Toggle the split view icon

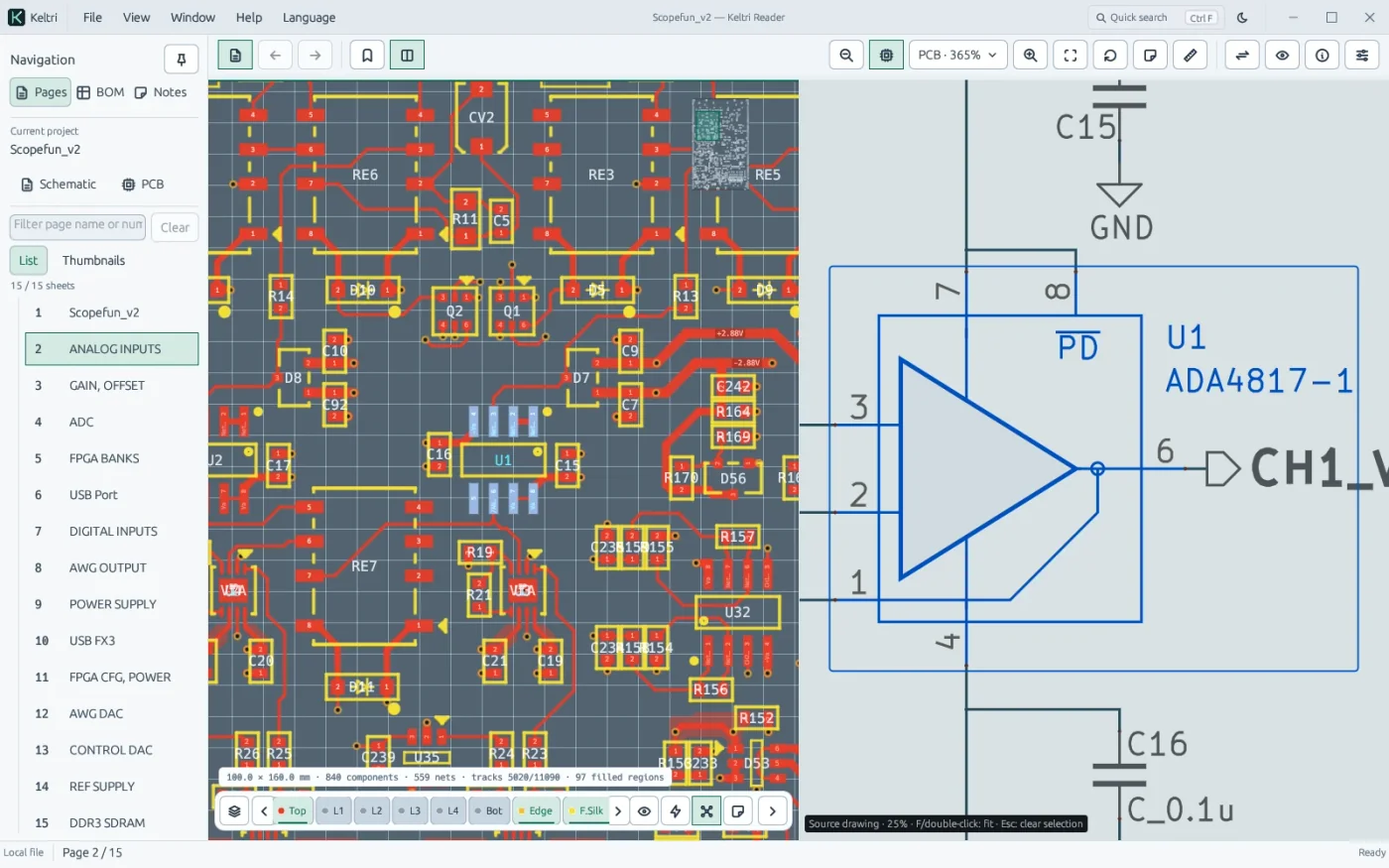coord(407,56)
